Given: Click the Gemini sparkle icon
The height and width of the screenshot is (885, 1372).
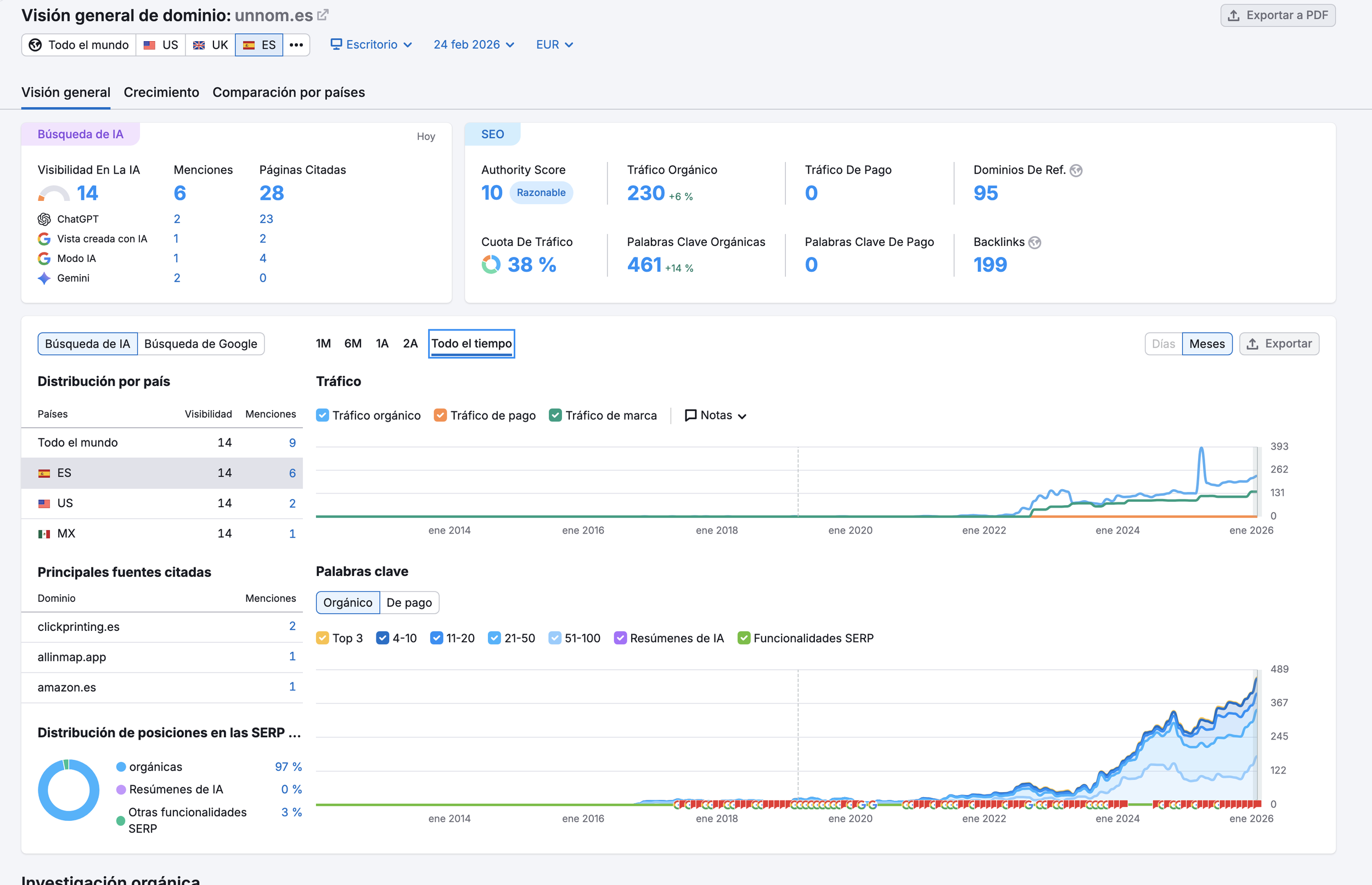Looking at the screenshot, I should pos(44,278).
